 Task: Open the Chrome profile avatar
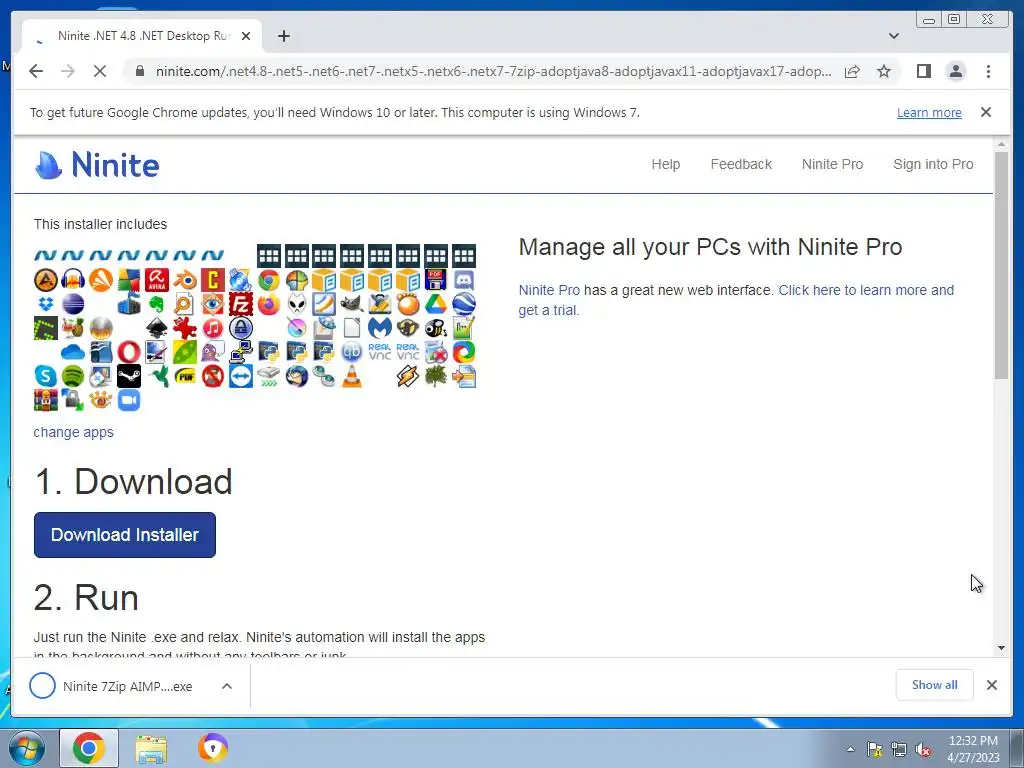[955, 71]
